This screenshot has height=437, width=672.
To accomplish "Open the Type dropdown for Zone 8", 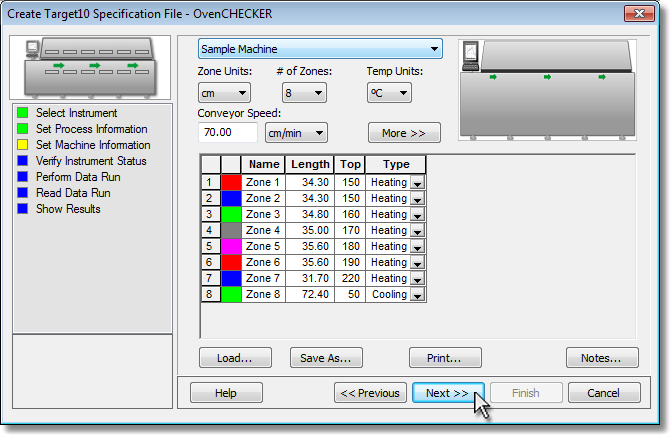I will tap(417, 295).
